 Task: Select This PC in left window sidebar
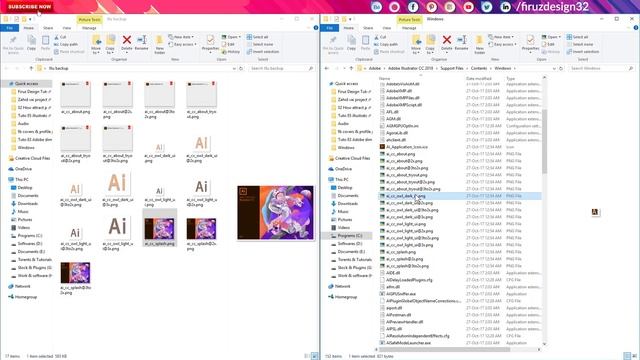(22, 179)
